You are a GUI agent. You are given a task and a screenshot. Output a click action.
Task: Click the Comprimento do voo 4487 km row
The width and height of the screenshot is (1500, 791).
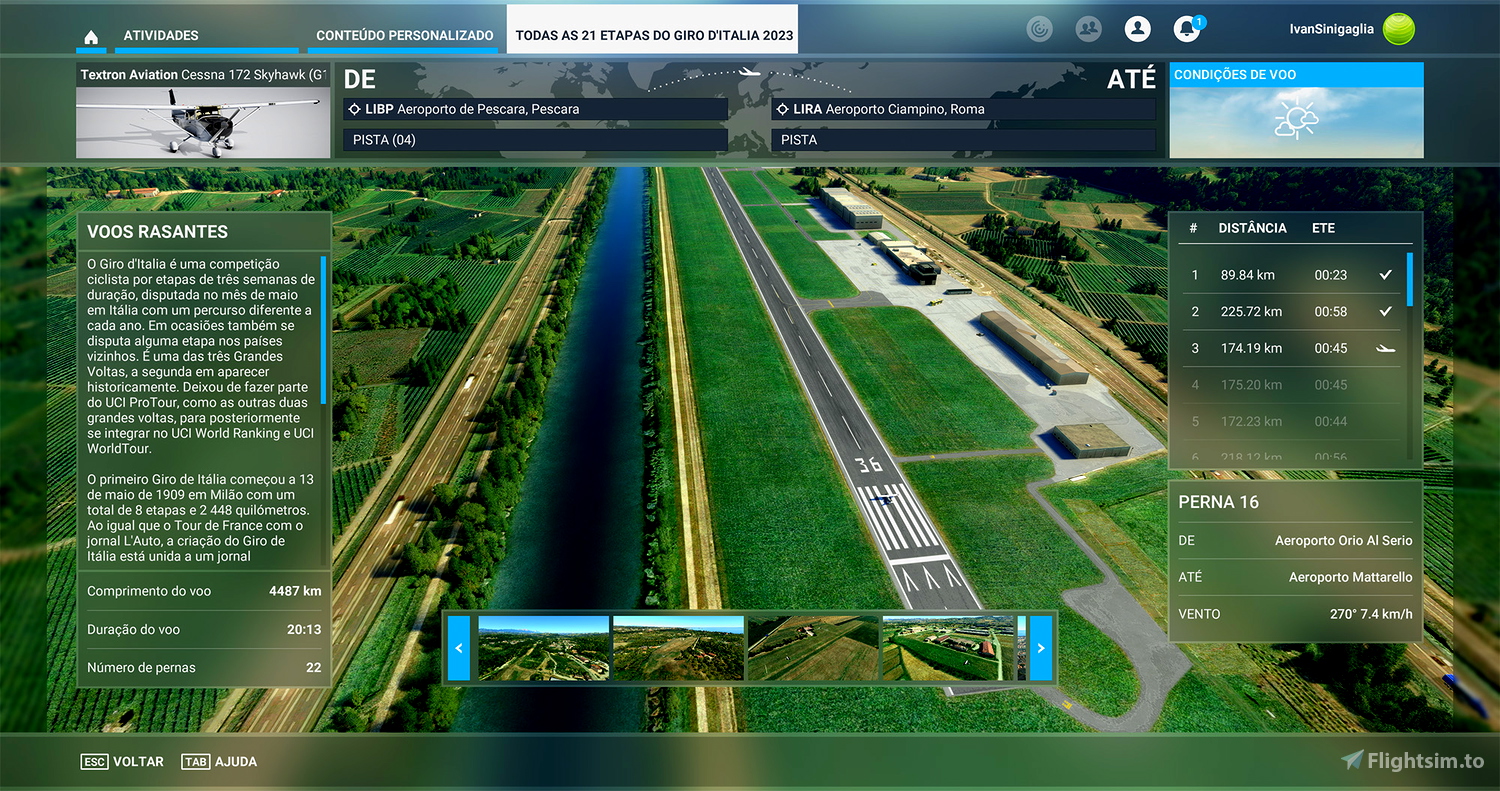tap(204, 591)
